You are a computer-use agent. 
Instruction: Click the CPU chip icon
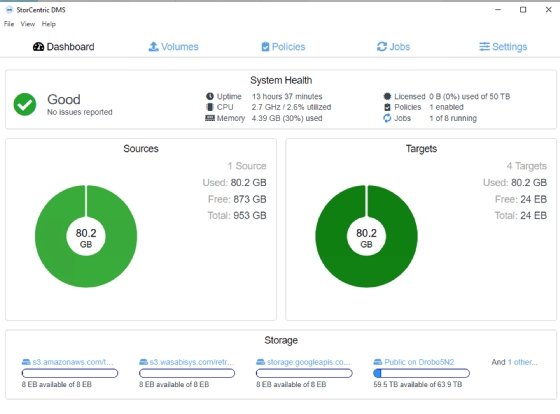tap(210, 107)
